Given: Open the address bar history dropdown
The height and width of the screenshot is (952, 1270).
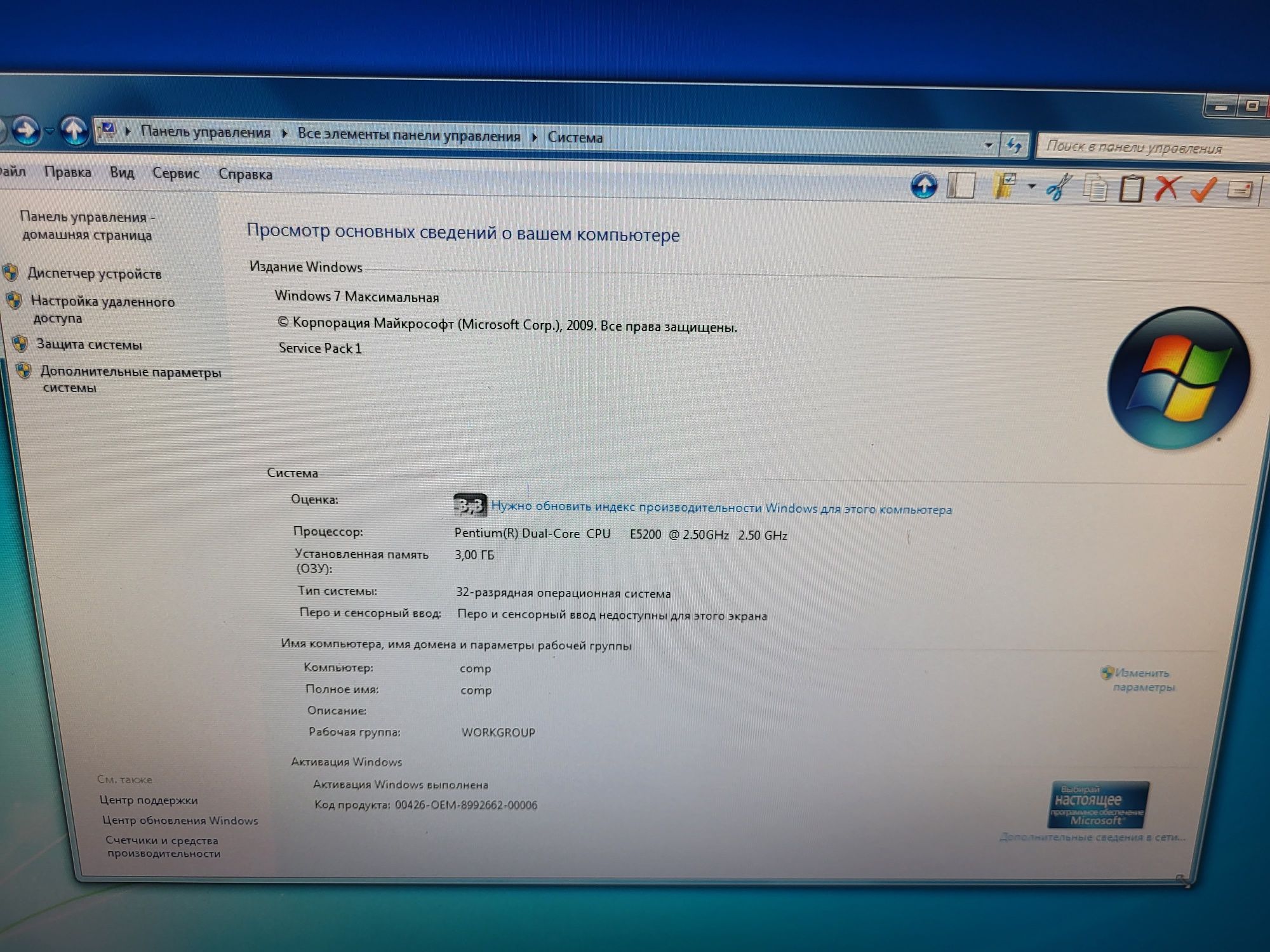Looking at the screenshot, I should coord(988,145).
